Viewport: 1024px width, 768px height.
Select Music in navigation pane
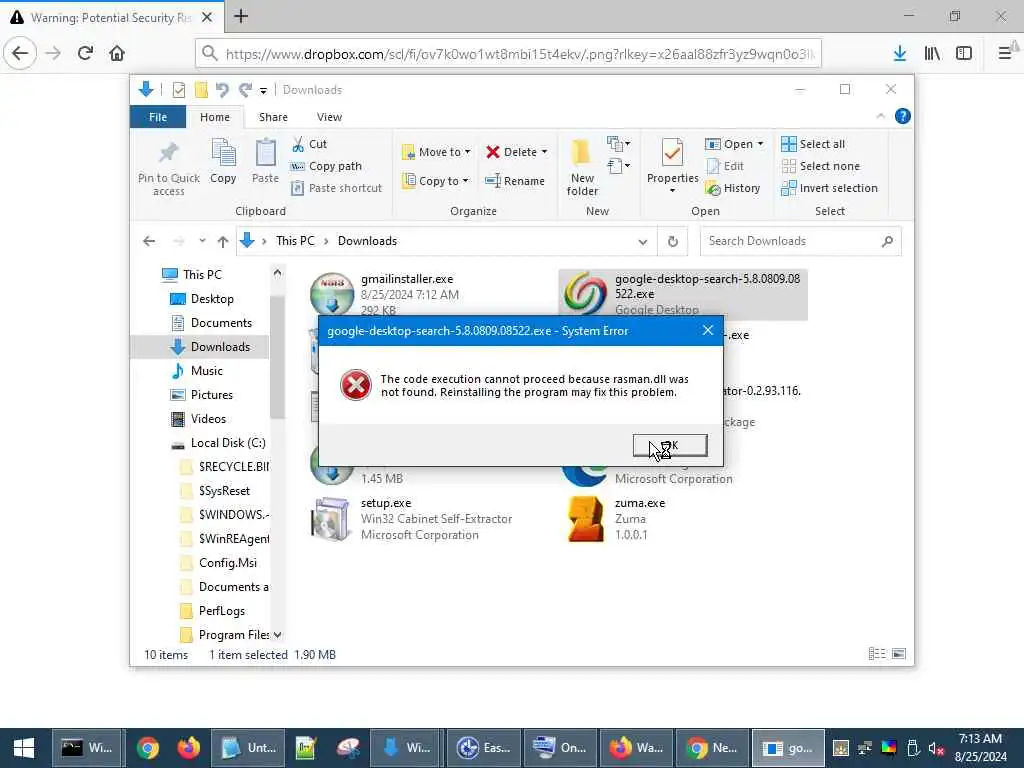pyautogui.click(x=206, y=370)
